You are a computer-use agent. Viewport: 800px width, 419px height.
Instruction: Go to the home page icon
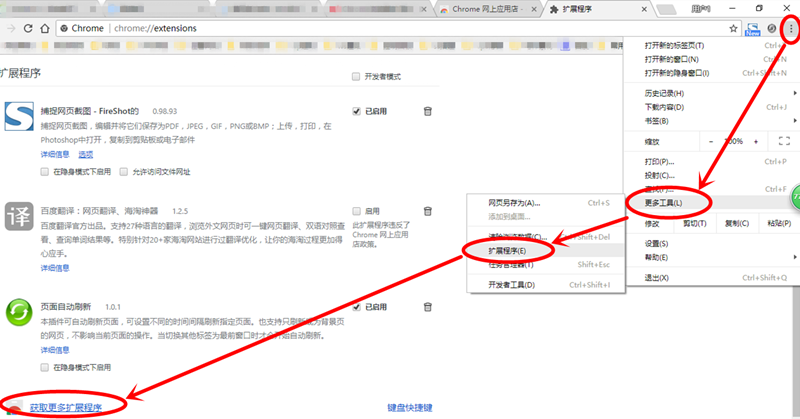(x=45, y=29)
